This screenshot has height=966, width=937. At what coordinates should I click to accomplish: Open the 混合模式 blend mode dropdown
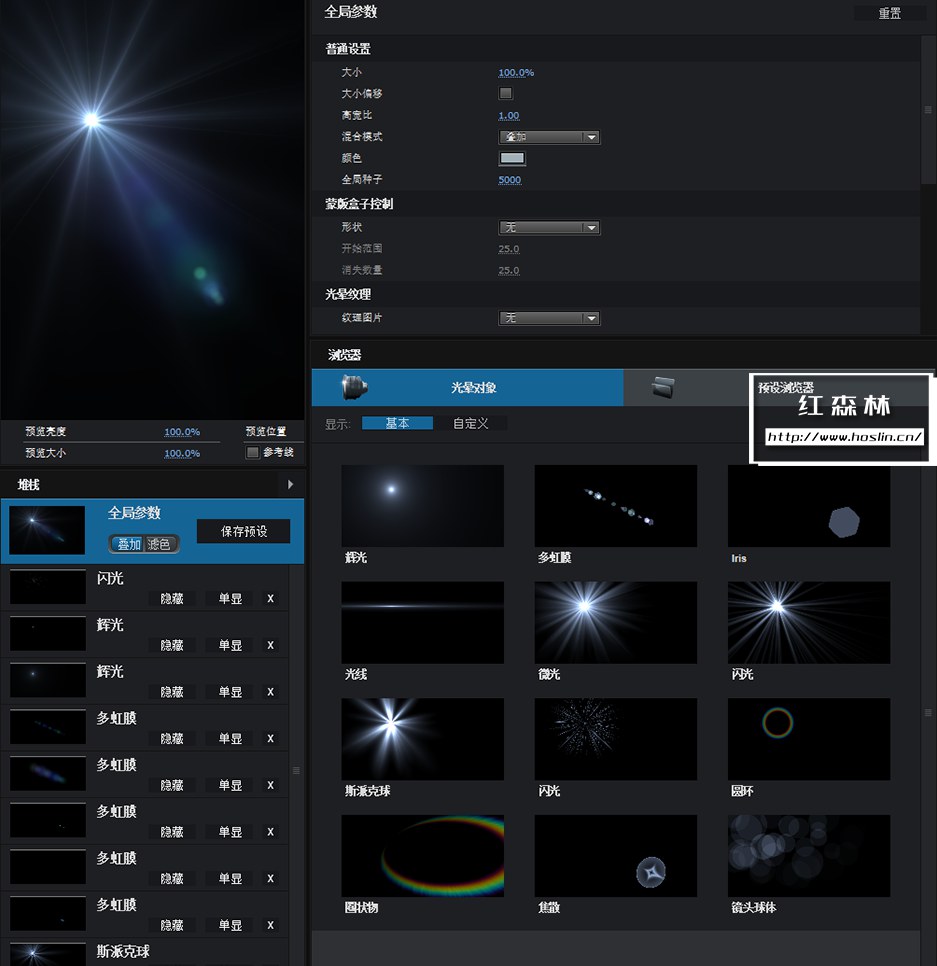(548, 136)
